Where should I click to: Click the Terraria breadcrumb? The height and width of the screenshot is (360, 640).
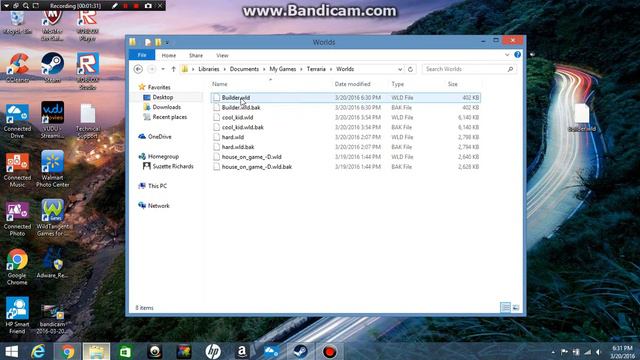pos(316,69)
